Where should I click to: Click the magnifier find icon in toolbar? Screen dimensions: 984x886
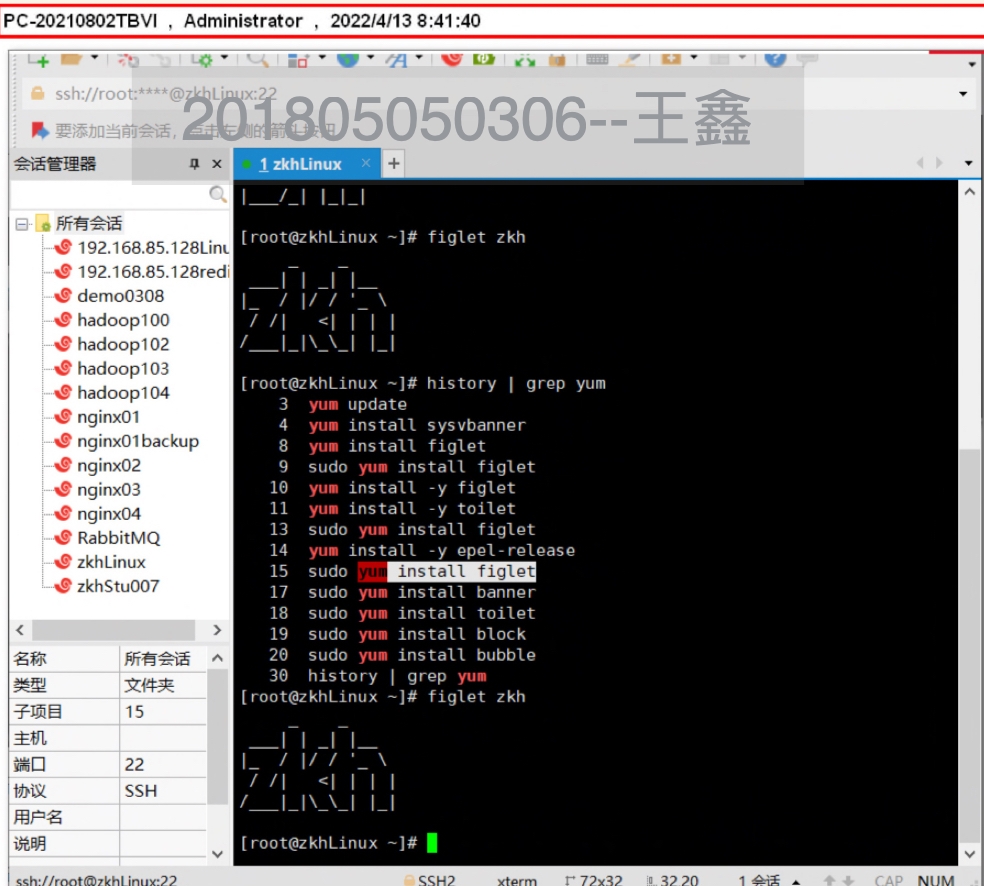257,59
